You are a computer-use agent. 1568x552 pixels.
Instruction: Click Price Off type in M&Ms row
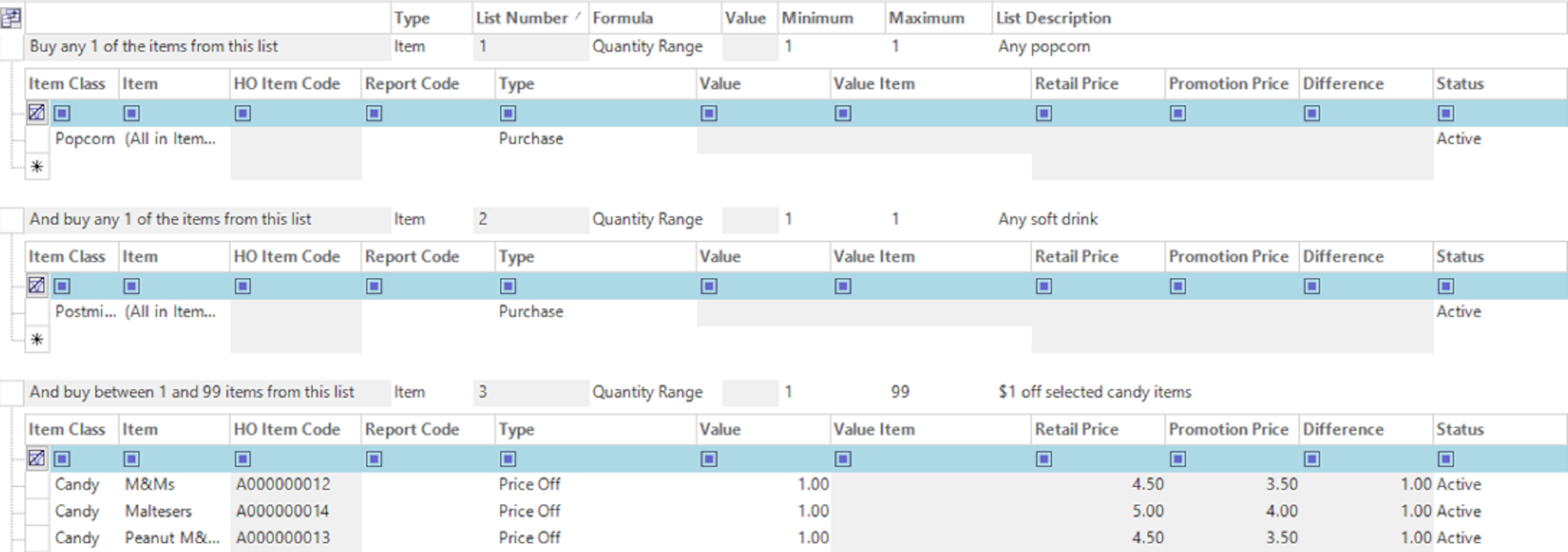click(x=529, y=484)
